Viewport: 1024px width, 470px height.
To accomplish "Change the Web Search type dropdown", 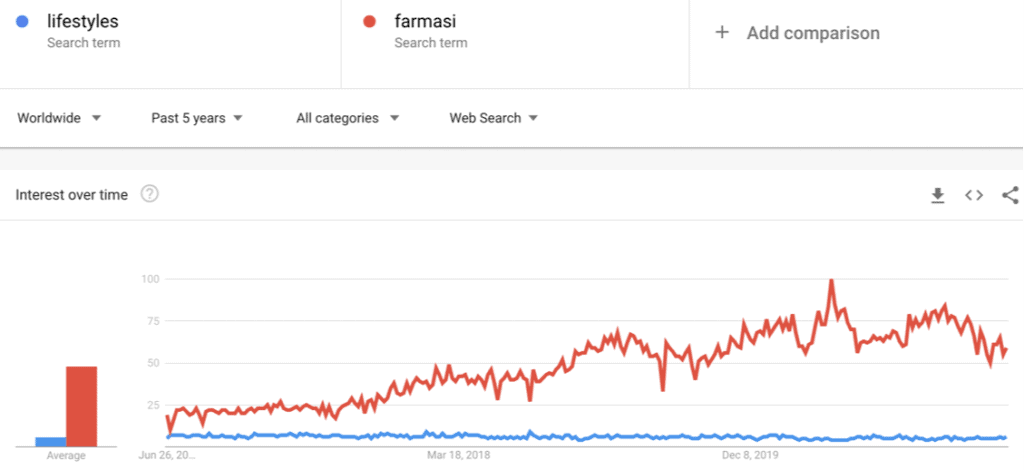I will tap(494, 118).
